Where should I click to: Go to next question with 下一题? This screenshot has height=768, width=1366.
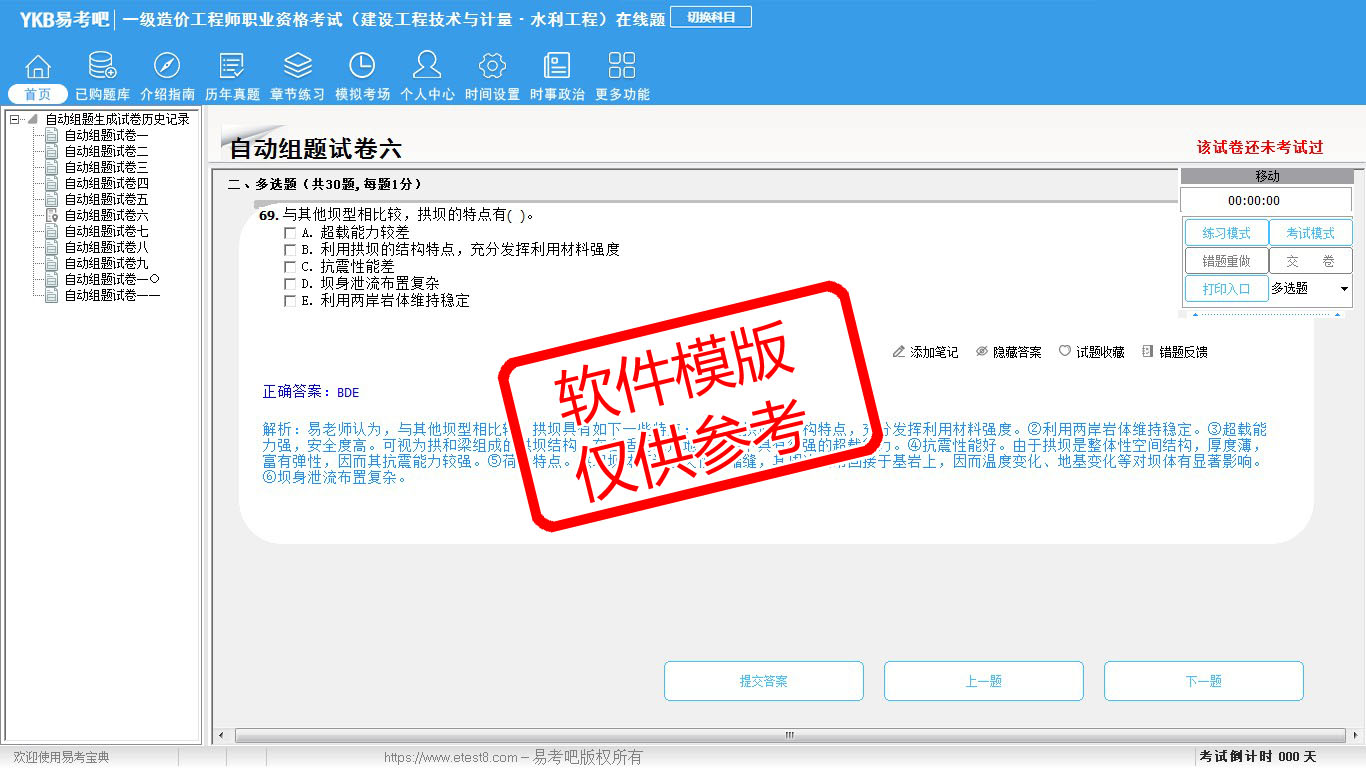(x=1203, y=681)
